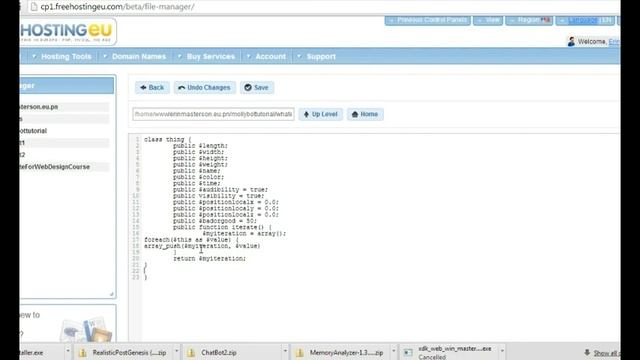Click the username link after Welcome
The width and height of the screenshot is (640, 360).
(x=614, y=42)
